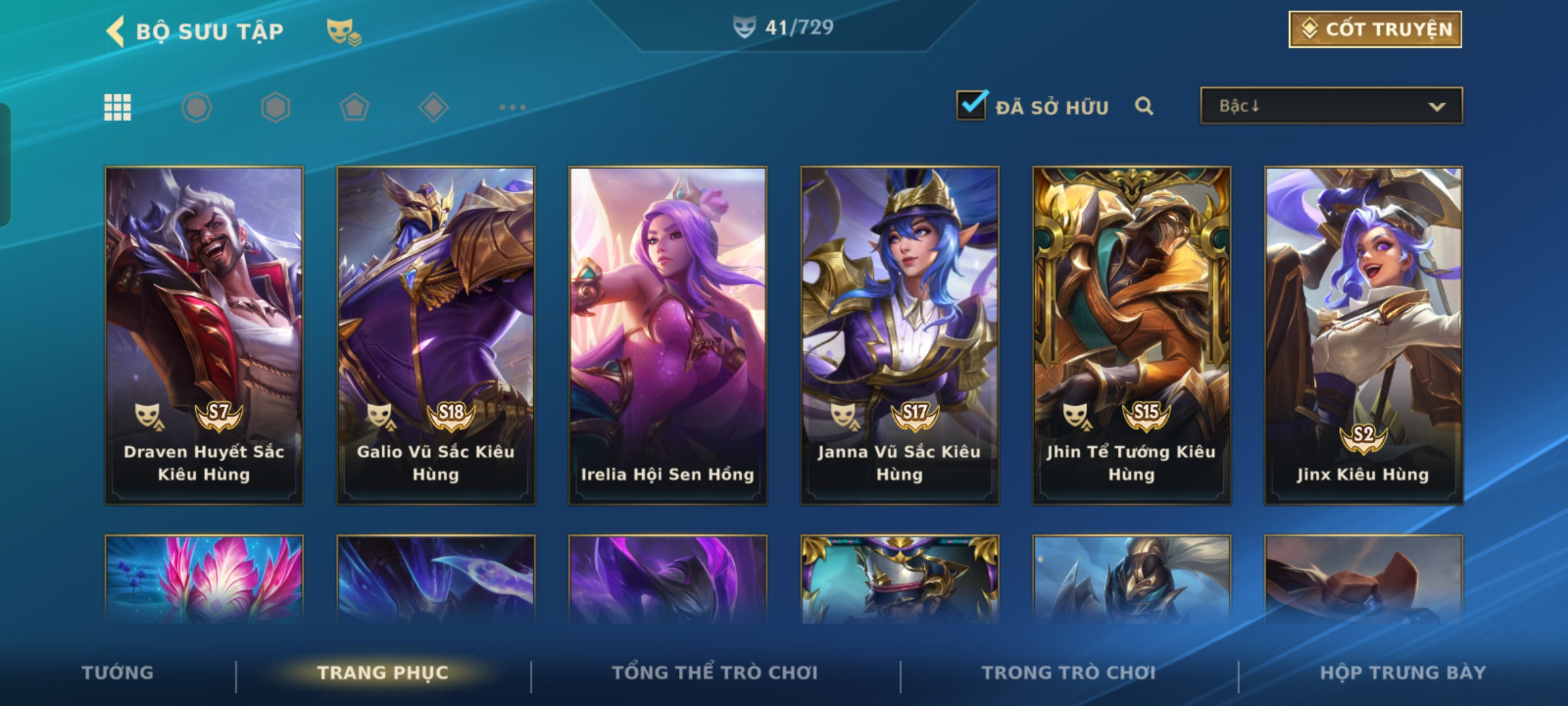This screenshot has height=706, width=1568.
Task: Switch to the Tổng Thể Trò Chơi tab
Action: click(x=715, y=673)
